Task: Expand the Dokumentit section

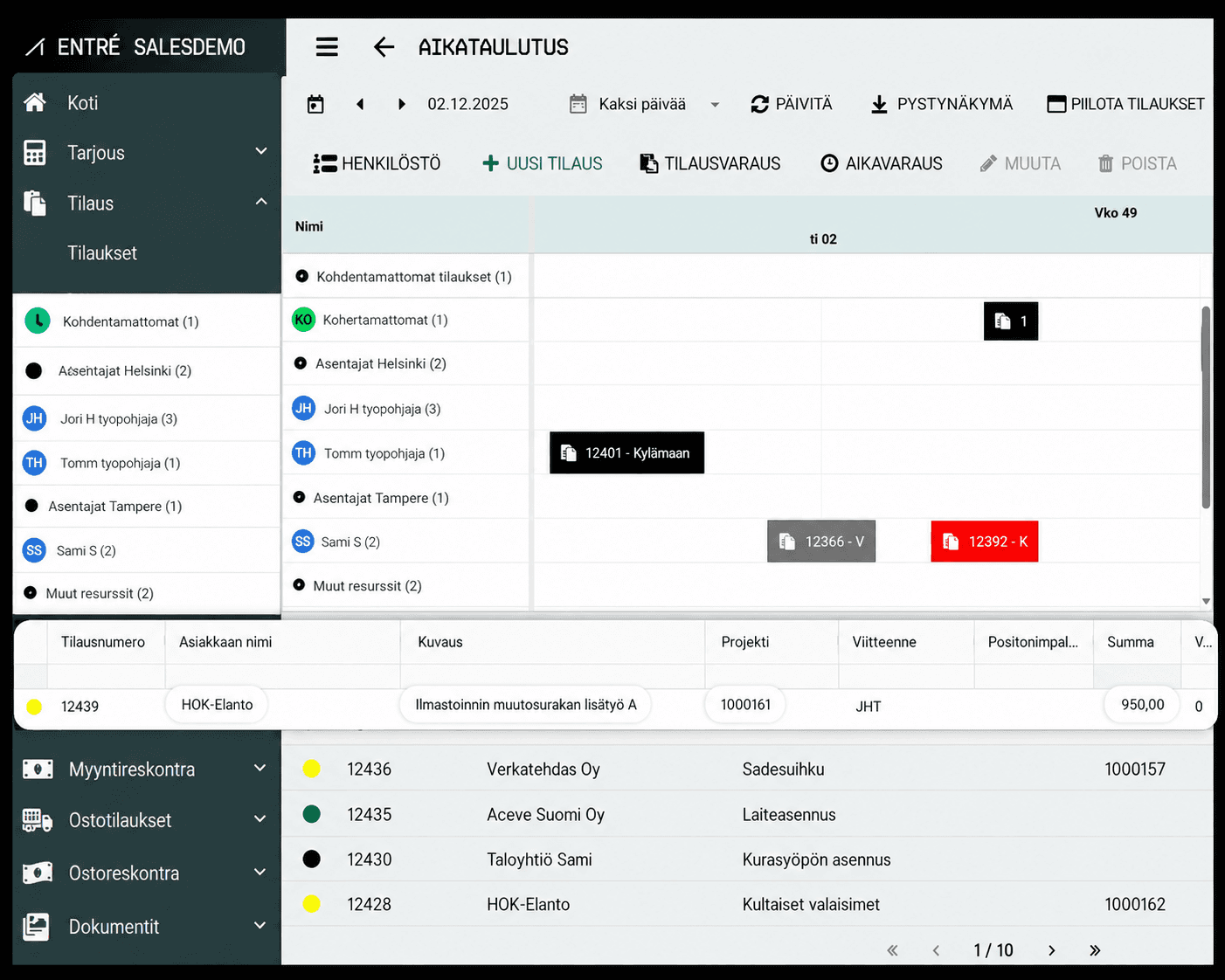Action: click(x=147, y=927)
